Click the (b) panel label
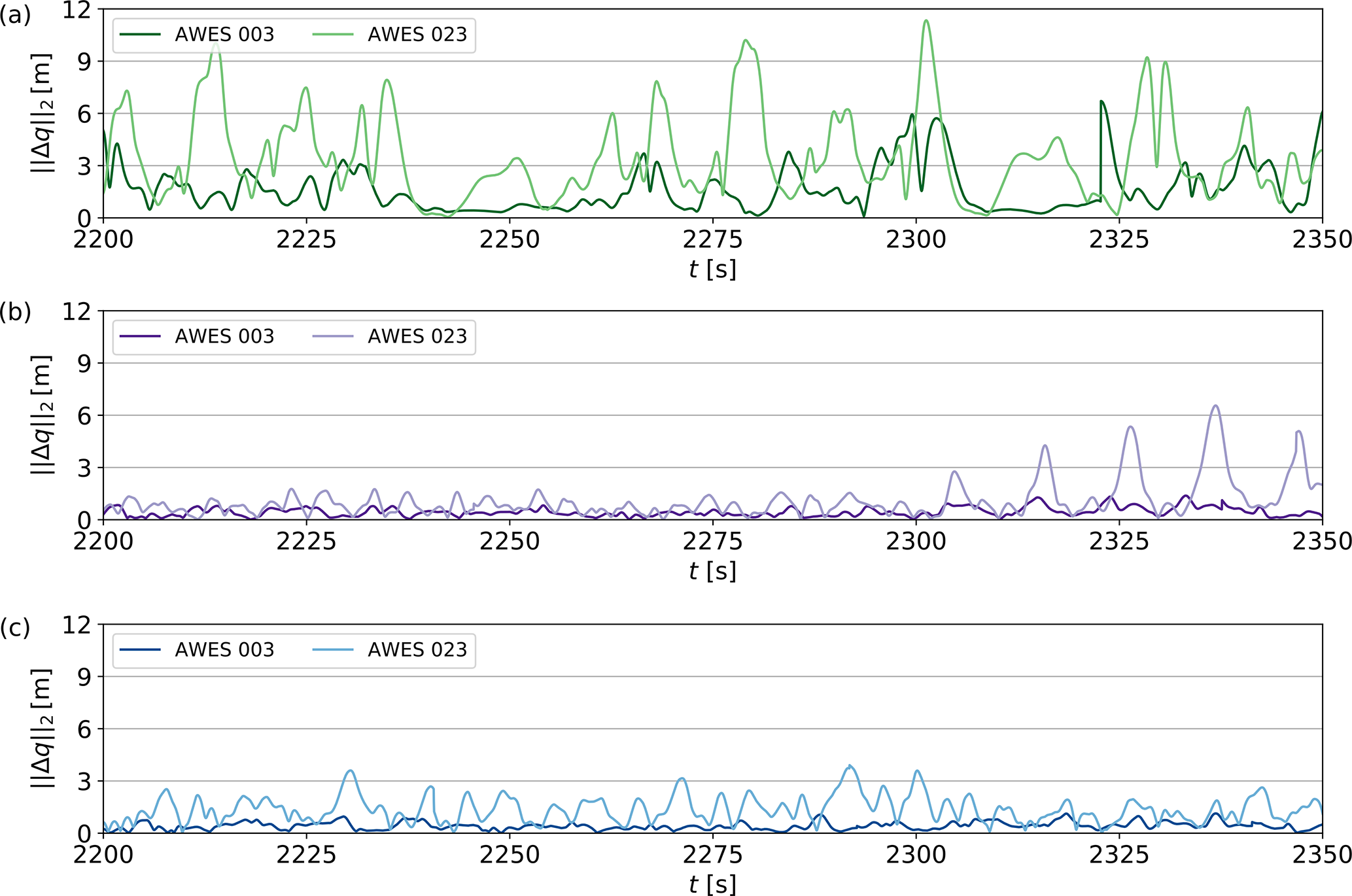 (x=16, y=312)
